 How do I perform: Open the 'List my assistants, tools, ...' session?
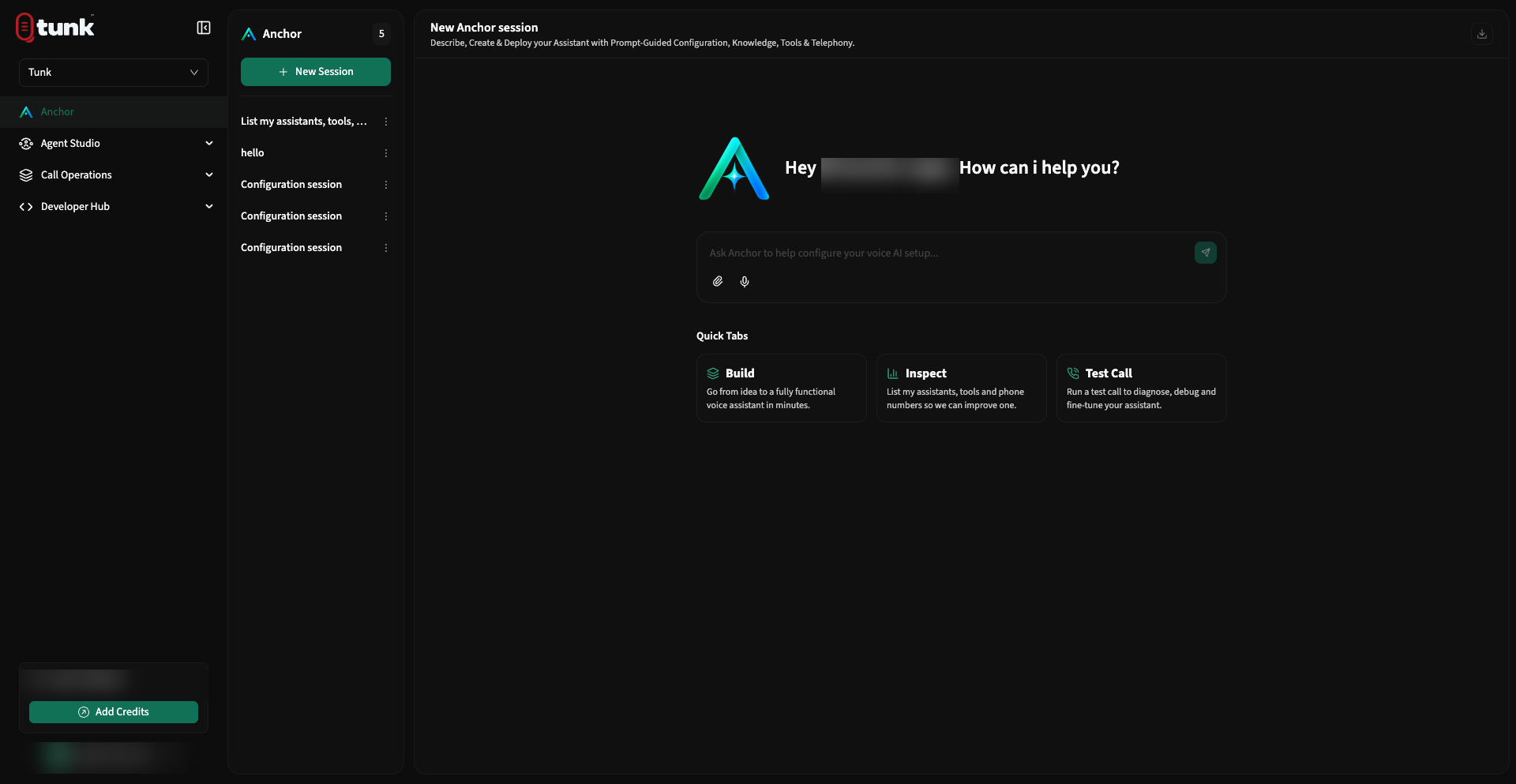tap(304, 122)
